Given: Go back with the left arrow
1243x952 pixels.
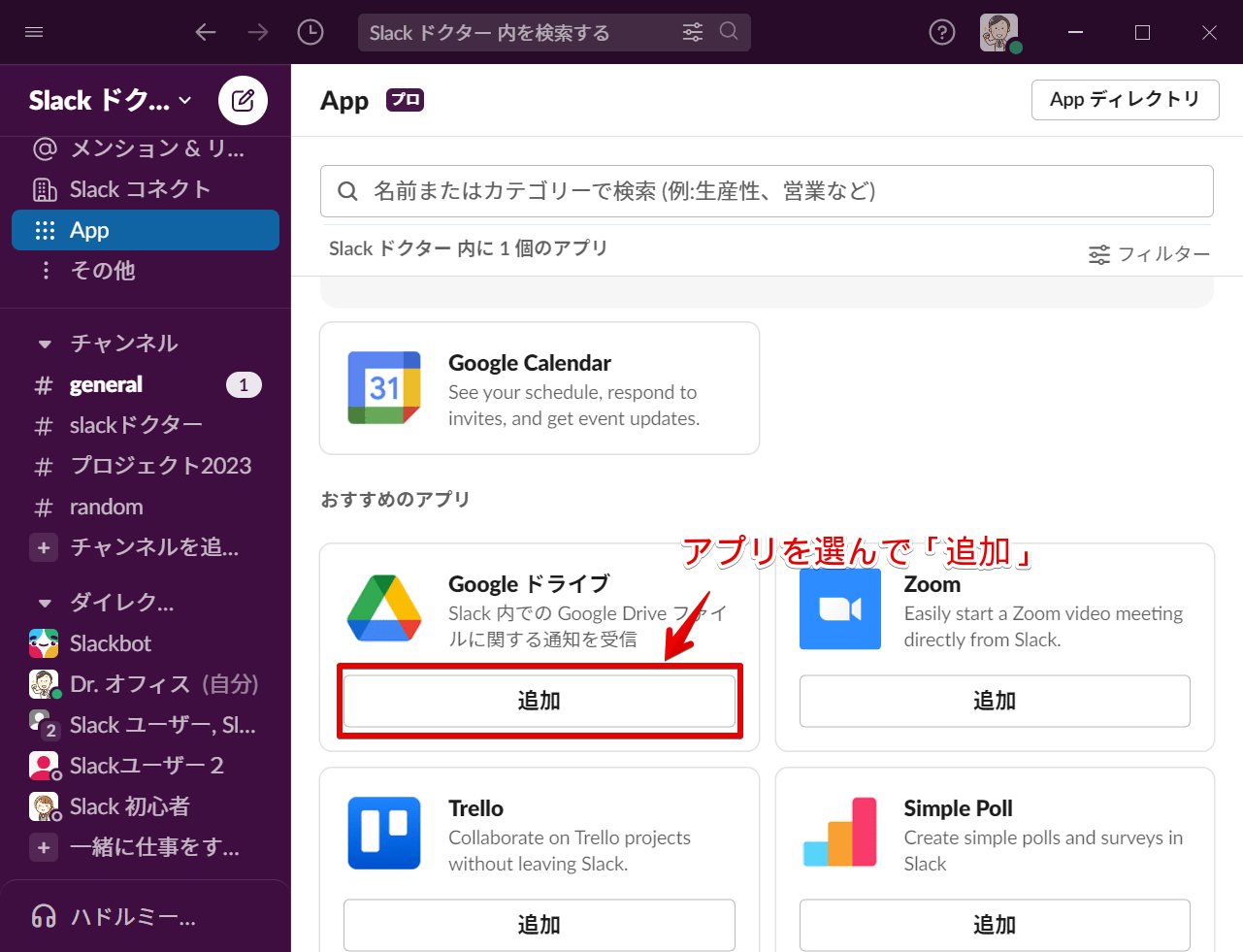Looking at the screenshot, I should pos(206,32).
